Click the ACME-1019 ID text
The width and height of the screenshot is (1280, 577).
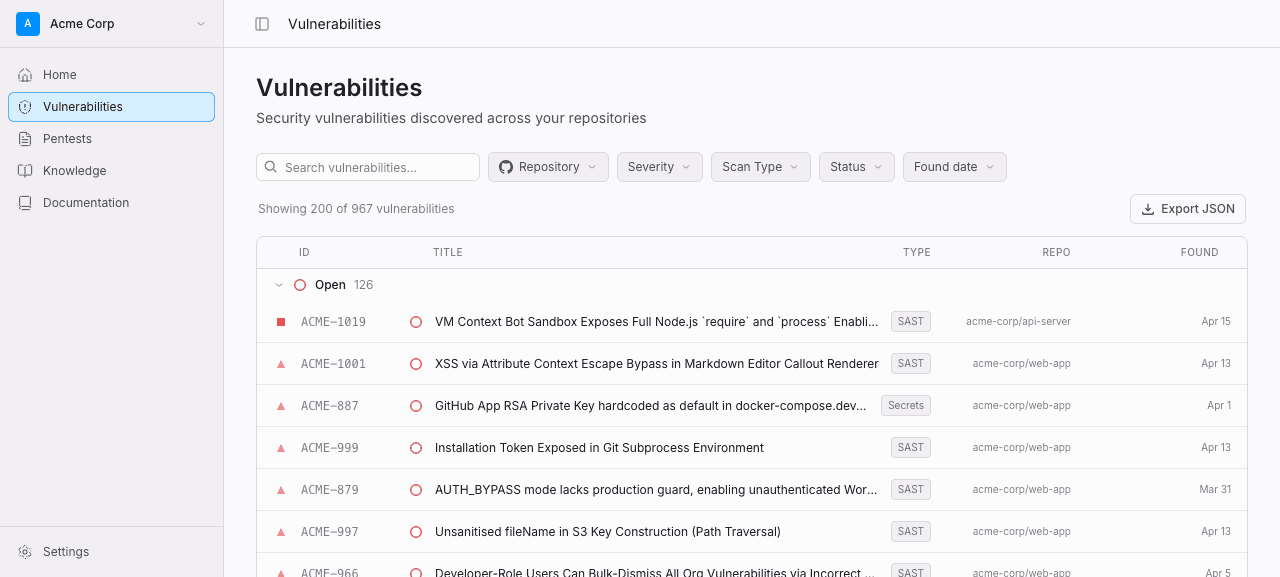click(333, 322)
